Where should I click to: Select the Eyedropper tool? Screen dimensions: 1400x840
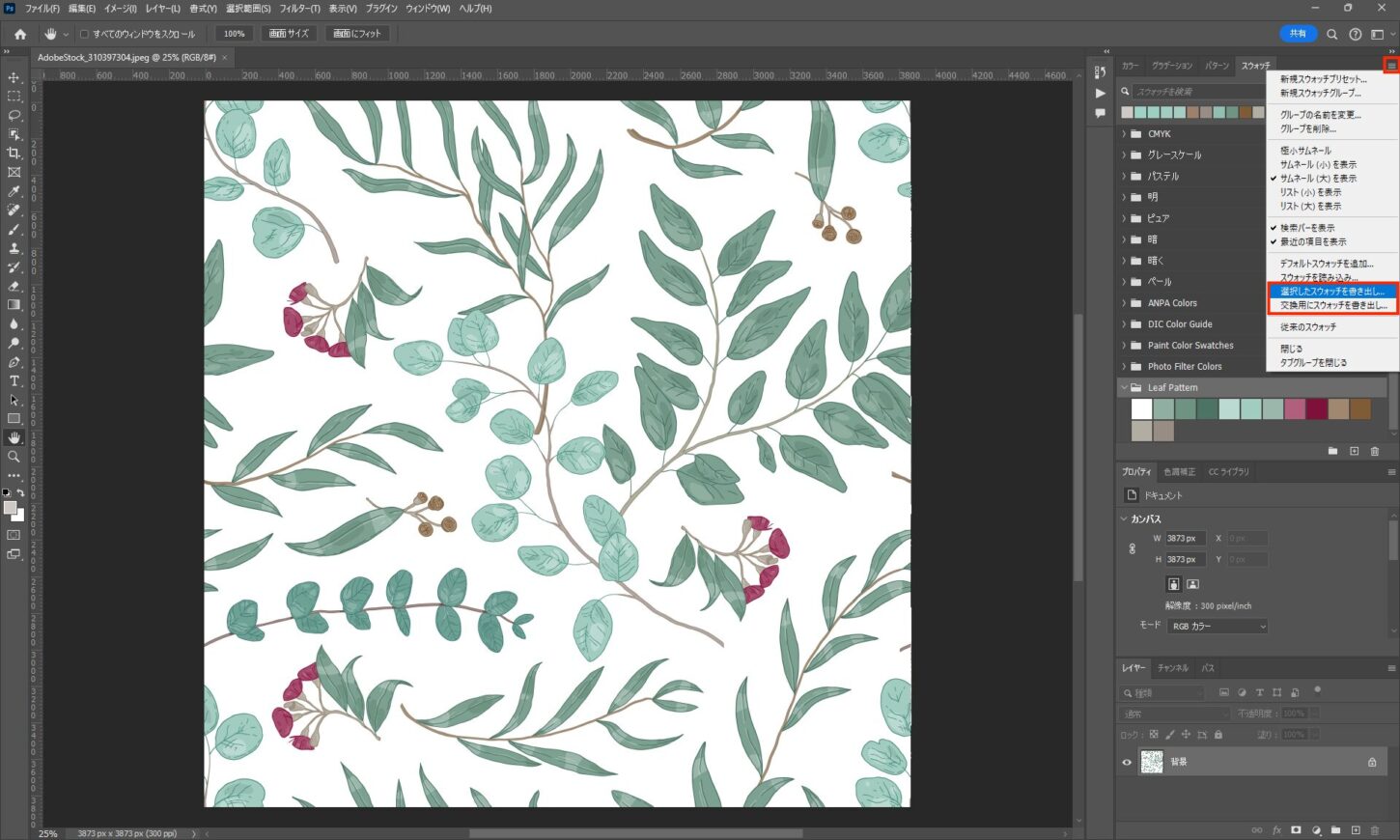(14, 191)
